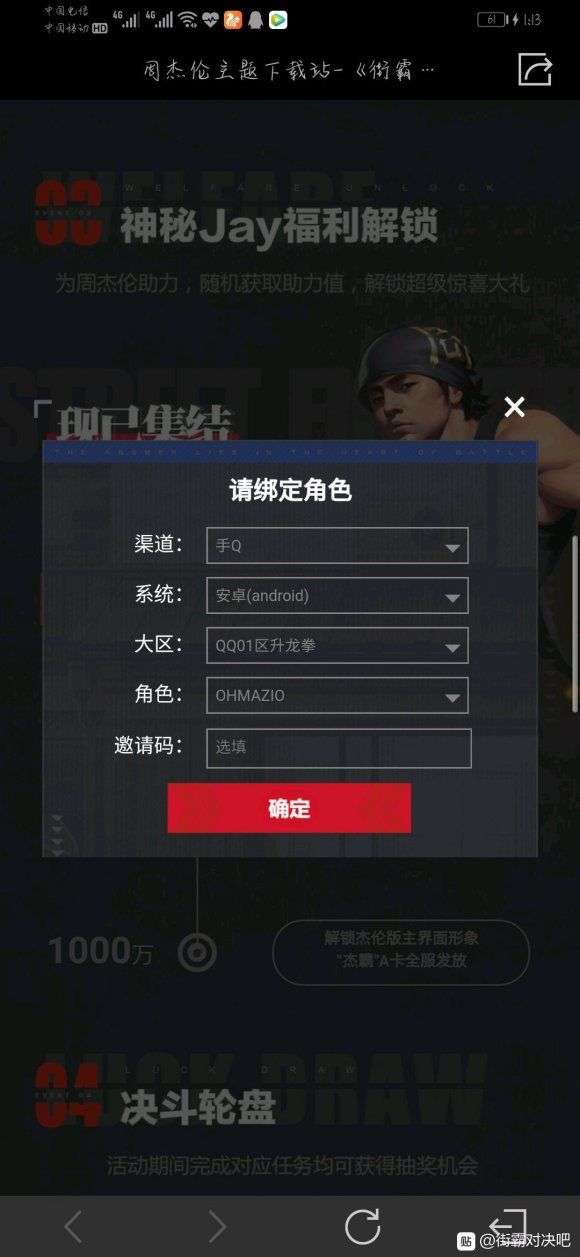This screenshot has width=580, height=1257.
Task: Tap the target circle milestone marker
Action: tap(197, 952)
